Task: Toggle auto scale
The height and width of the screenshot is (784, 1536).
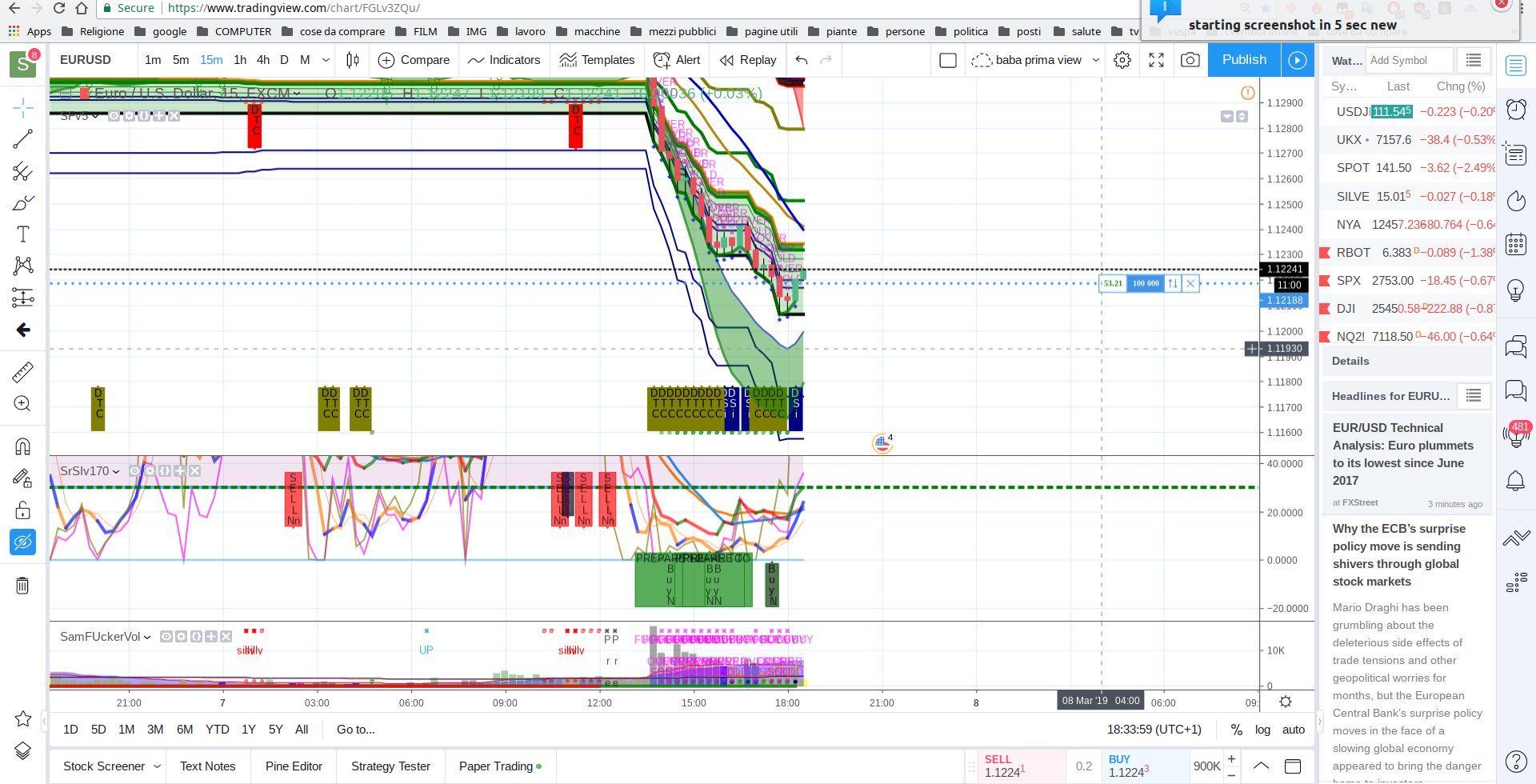Action: click(1294, 730)
